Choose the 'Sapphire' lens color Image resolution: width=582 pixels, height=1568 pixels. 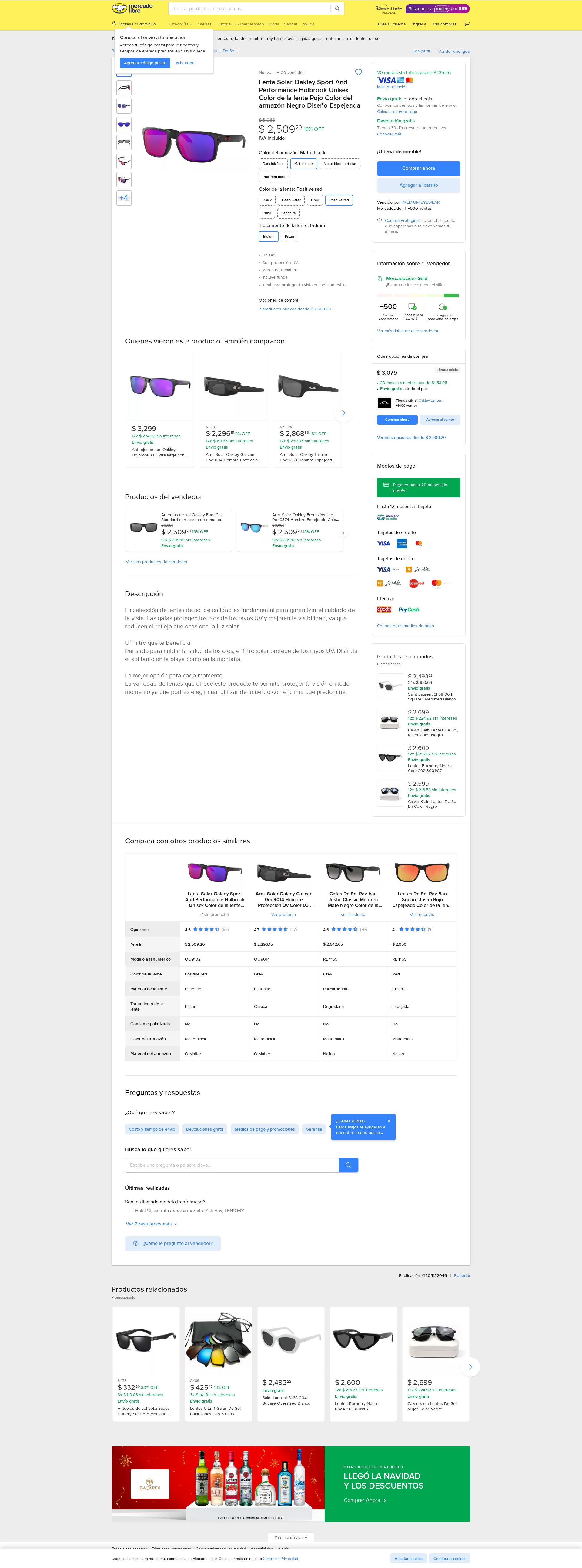pos(289,214)
